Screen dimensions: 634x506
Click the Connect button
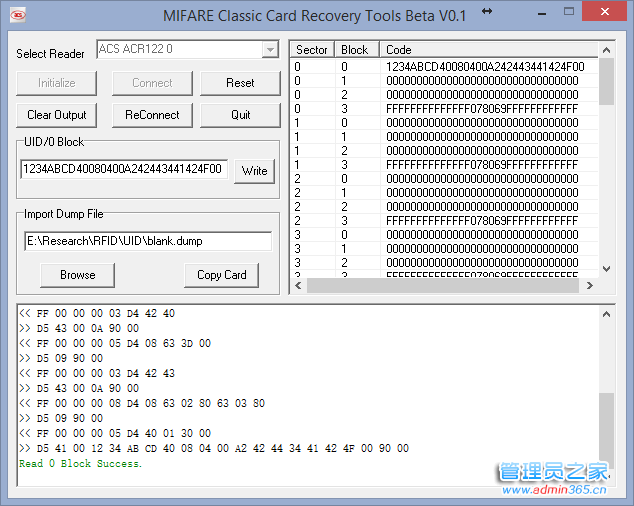[x=152, y=83]
